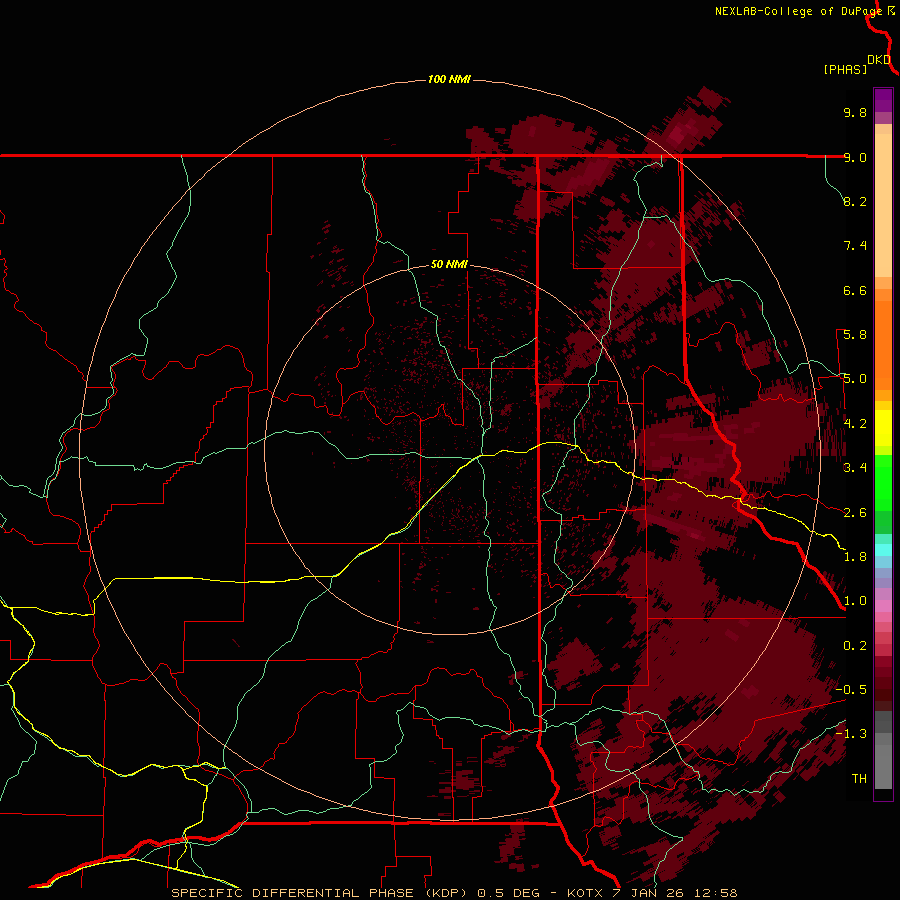This screenshot has width=900, height=900.
Task: Select the 100 NMI range ring label
Action: click(449, 79)
